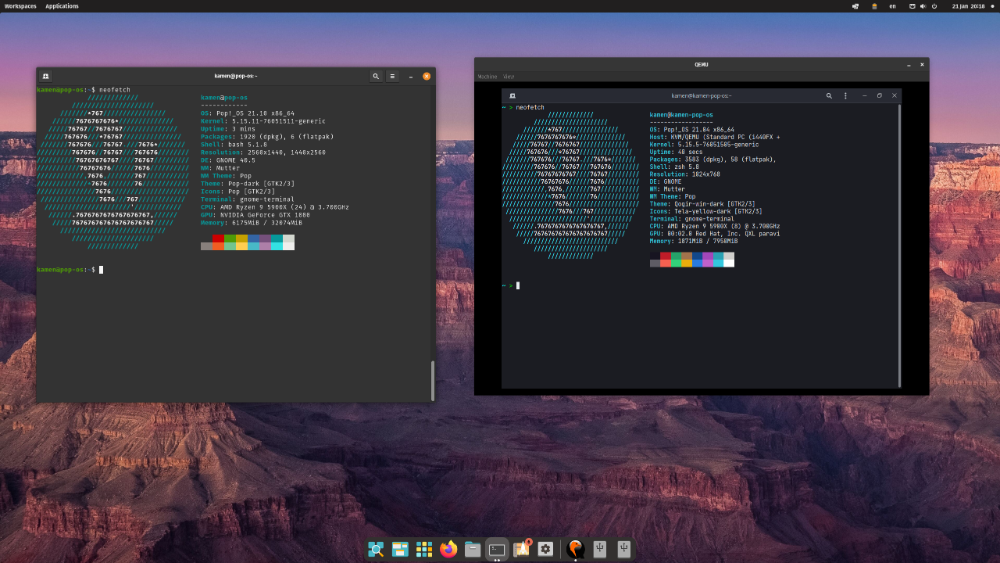Click the left terminal title 'kamen@pop-os'
The image size is (1000, 563).
(x=236, y=76)
